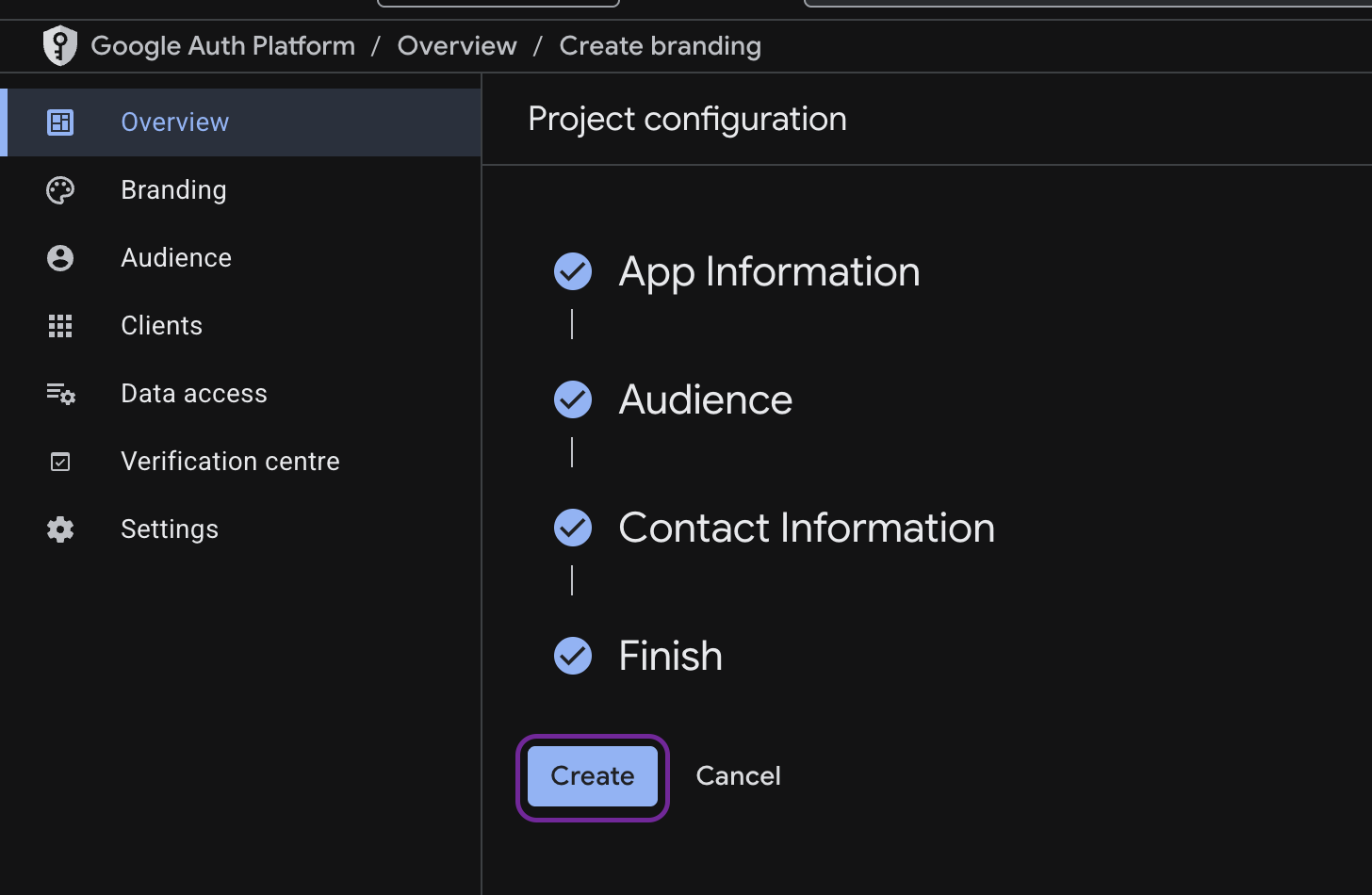Image resolution: width=1372 pixels, height=895 pixels.
Task: Expand the Contact Information step
Action: (x=807, y=528)
